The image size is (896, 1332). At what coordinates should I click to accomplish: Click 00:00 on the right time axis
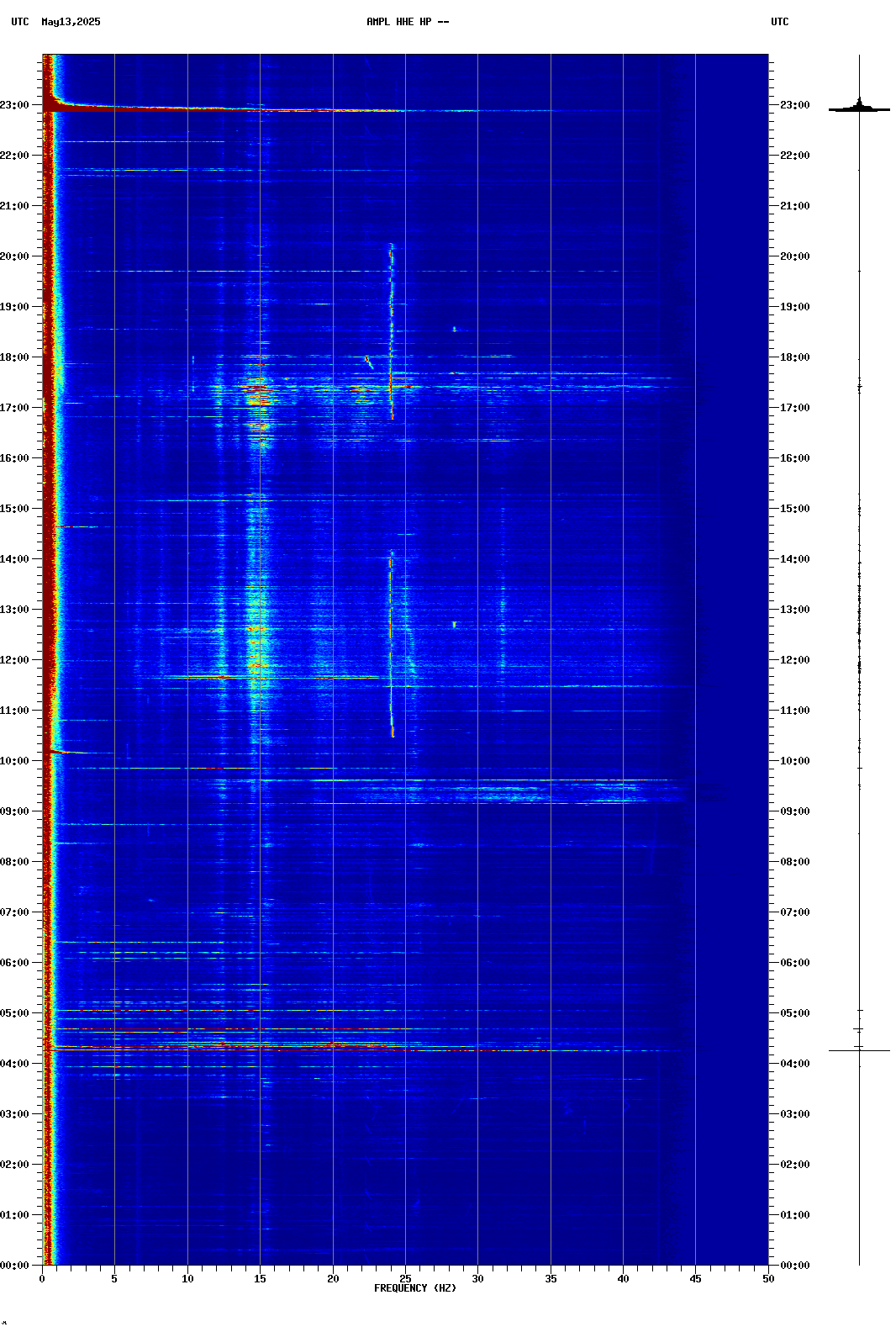click(x=795, y=1266)
